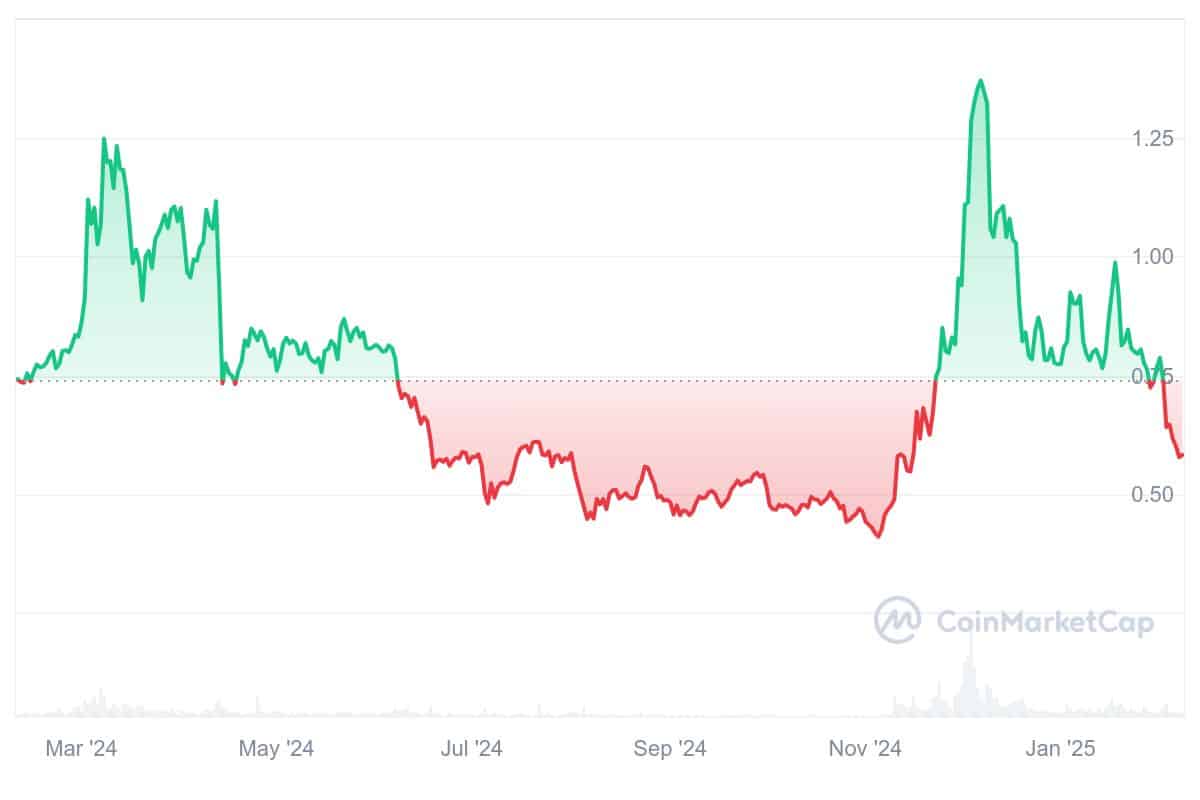The width and height of the screenshot is (1200, 800).
Task: Select the Jul '24 axis label
Action: 471,748
